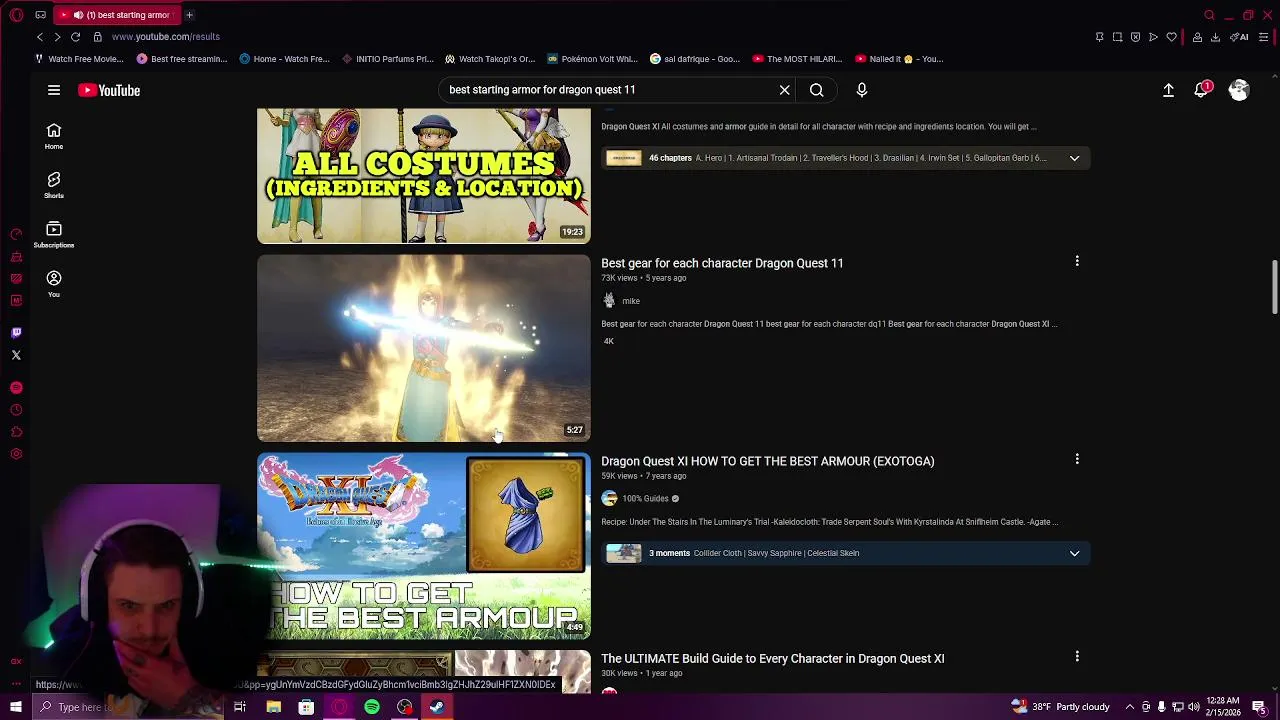The height and width of the screenshot is (720, 1280).
Task: Go forward in browser history
Action: tap(57, 37)
